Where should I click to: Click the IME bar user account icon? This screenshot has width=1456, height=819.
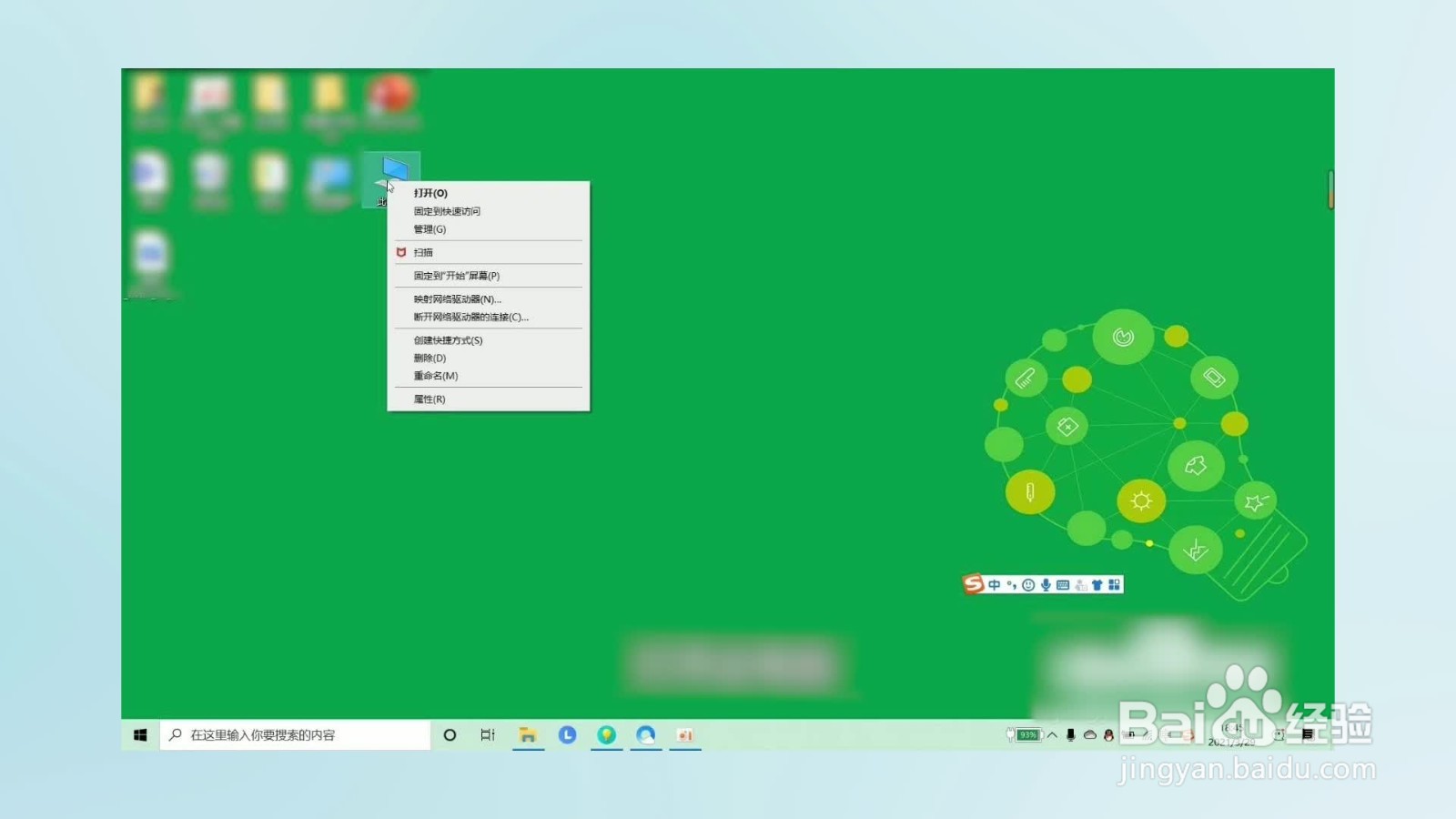coord(1080,585)
